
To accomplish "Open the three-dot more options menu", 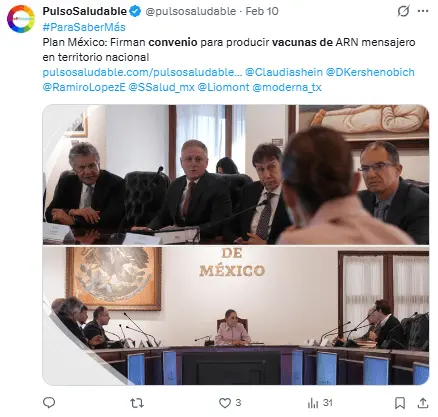I will click(423, 11).
